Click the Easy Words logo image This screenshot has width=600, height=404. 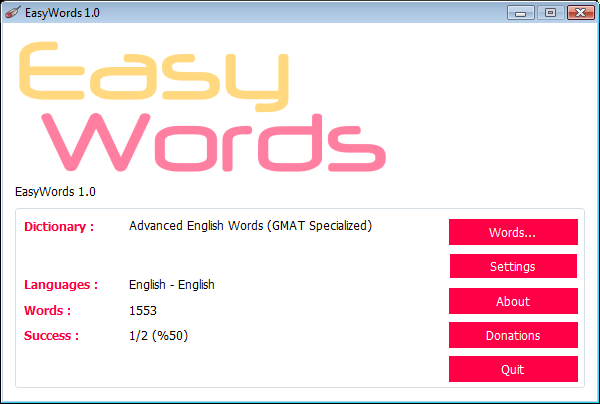[202, 106]
